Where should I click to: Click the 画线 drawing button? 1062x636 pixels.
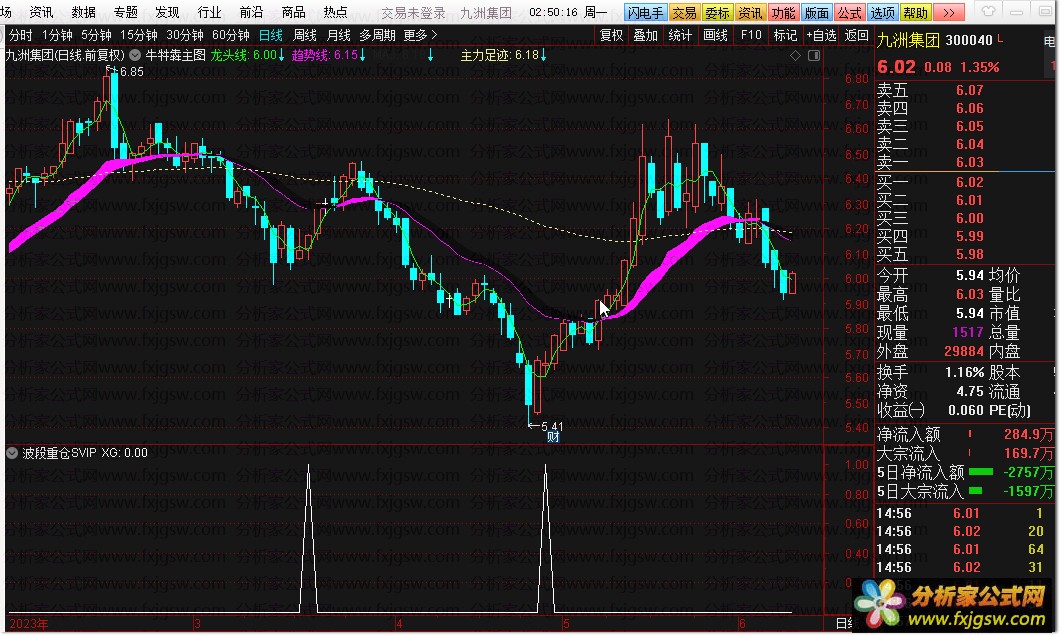pos(715,35)
